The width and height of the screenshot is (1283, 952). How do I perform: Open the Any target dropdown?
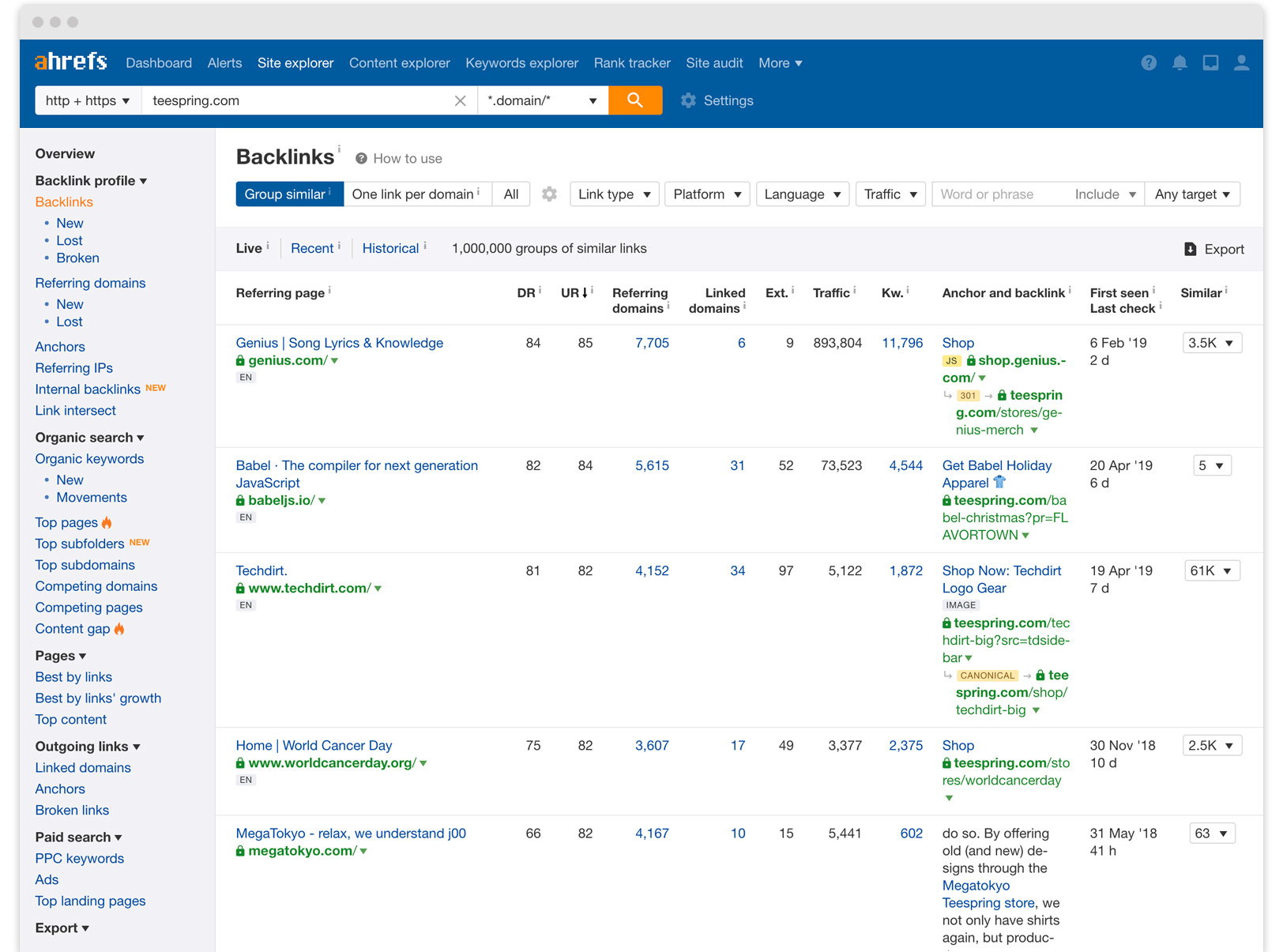click(1192, 194)
